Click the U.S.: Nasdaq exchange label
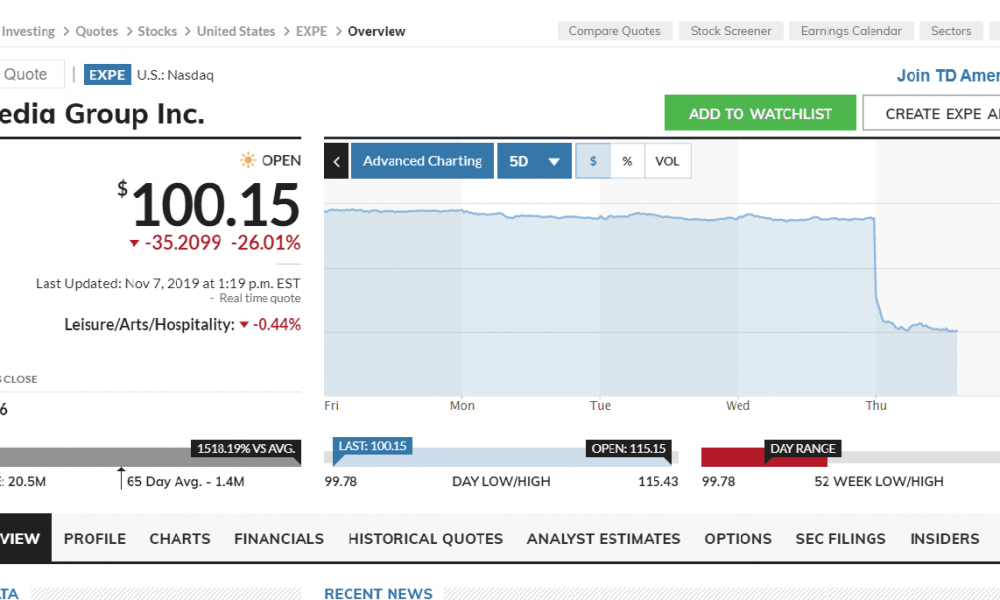This screenshot has height=600, width=1000. pos(175,75)
